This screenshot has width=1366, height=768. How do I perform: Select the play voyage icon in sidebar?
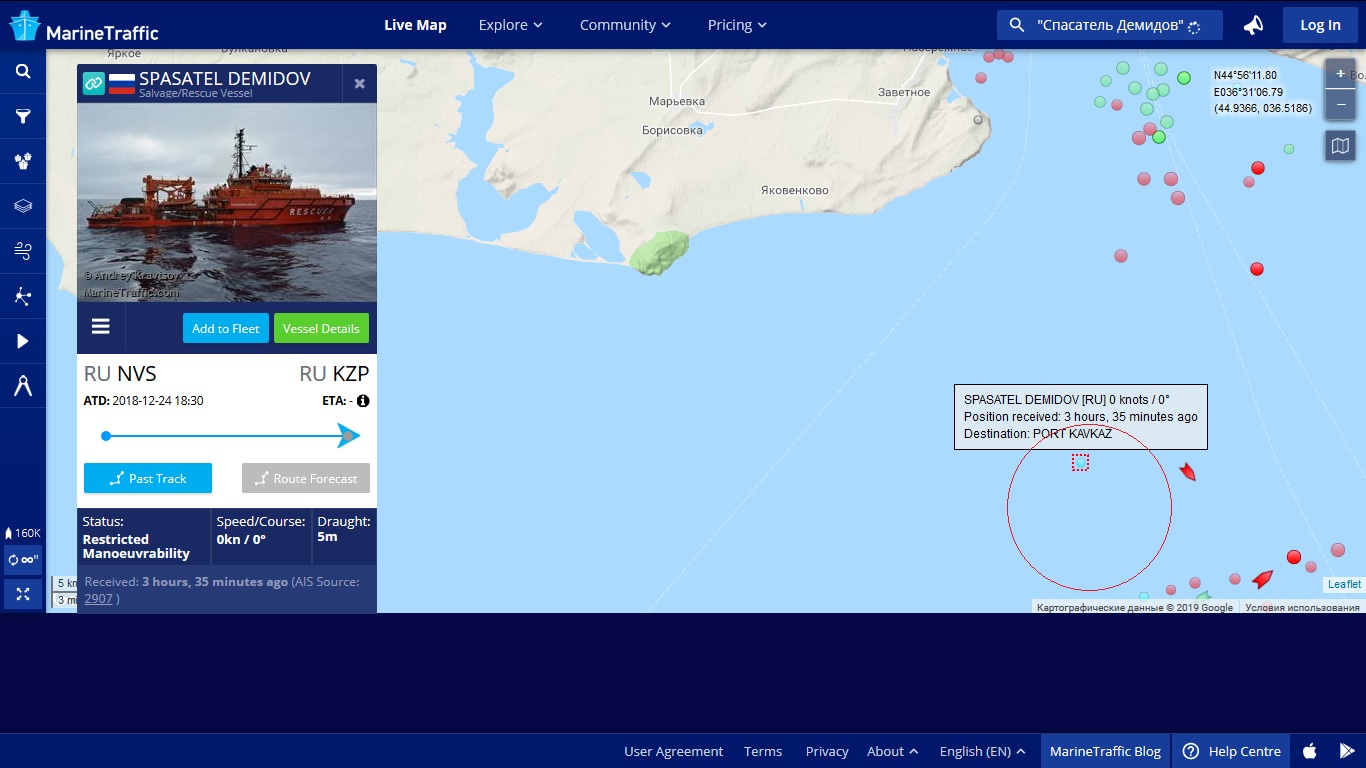point(23,341)
